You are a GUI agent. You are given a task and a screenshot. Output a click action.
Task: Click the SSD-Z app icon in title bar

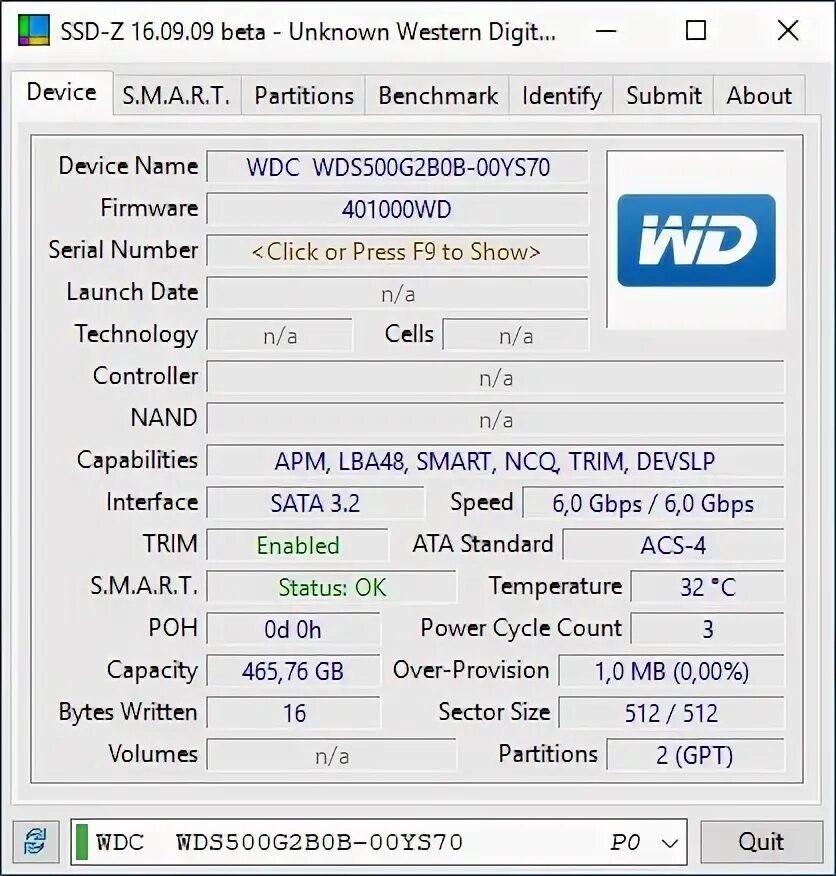tap(34, 30)
